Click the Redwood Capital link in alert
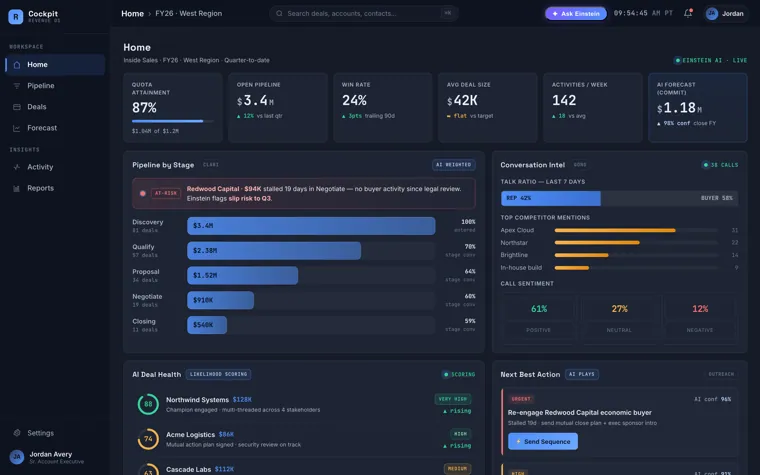The width and height of the screenshot is (760, 475). tap(213, 189)
